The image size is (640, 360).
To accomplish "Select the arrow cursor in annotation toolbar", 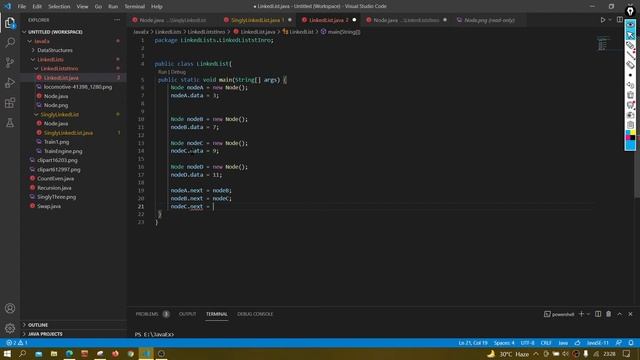I will coord(630,36).
